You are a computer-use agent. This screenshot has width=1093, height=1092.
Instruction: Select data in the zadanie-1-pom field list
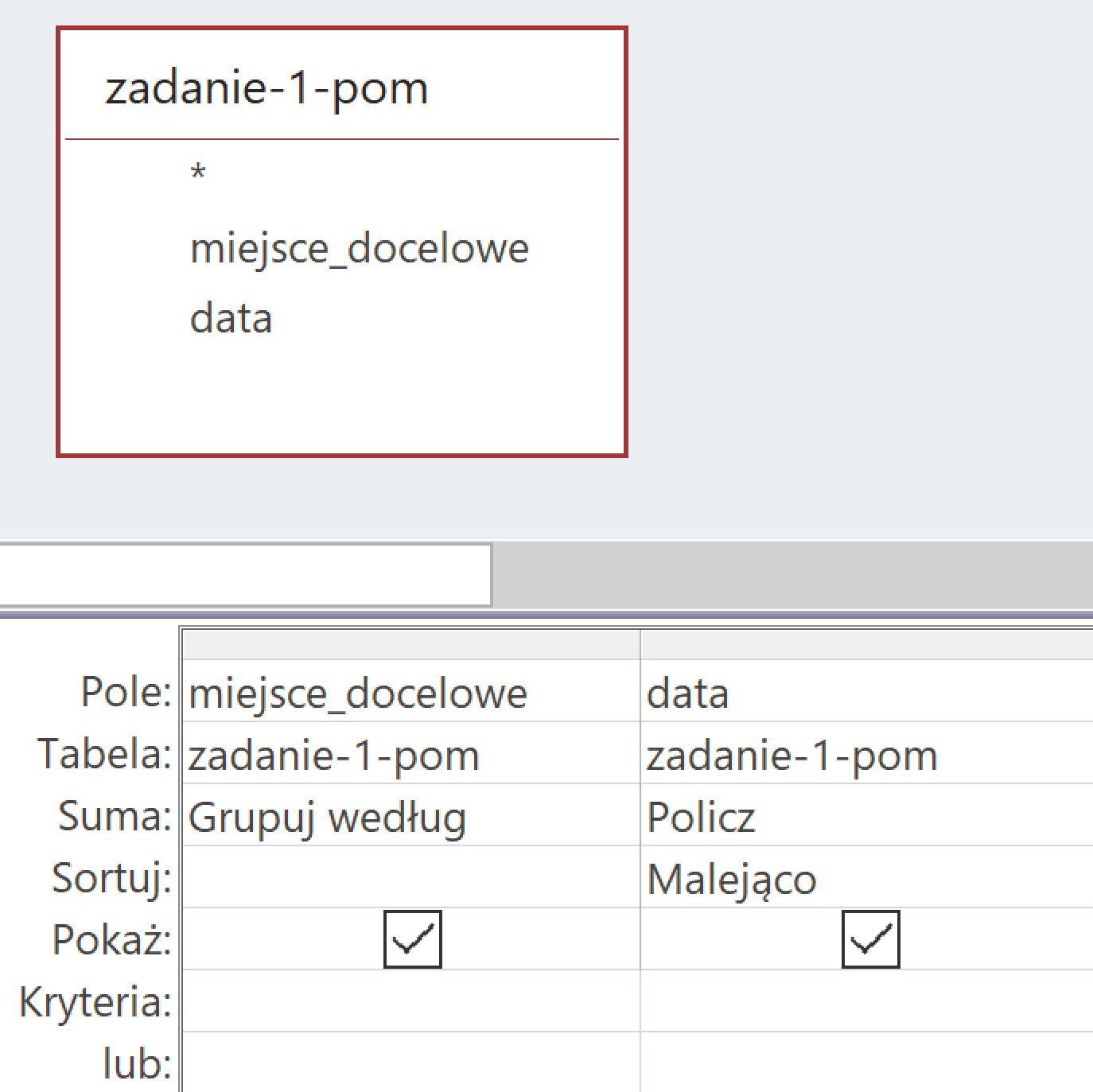tap(231, 317)
